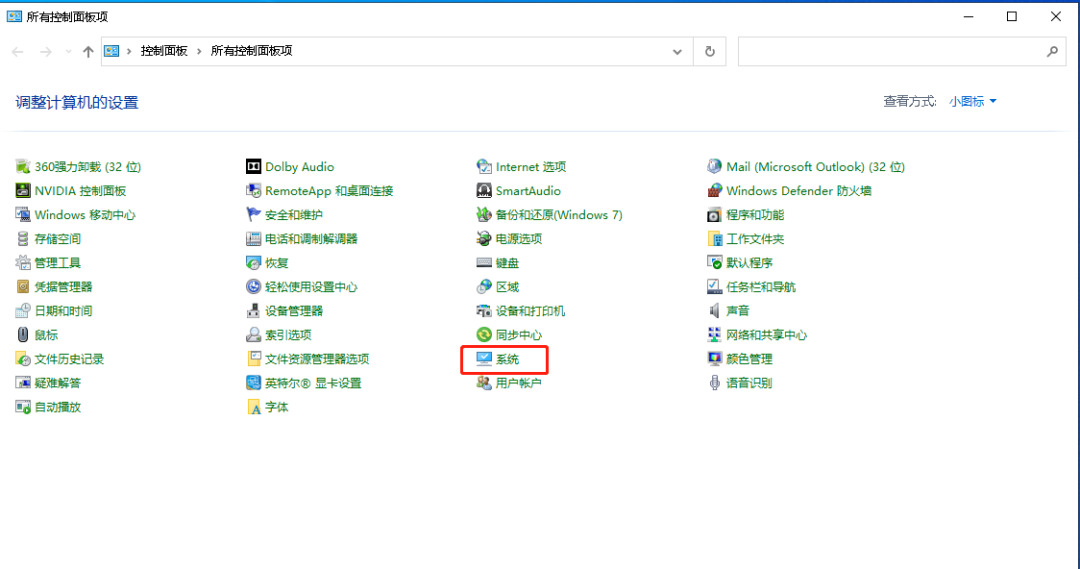The width and height of the screenshot is (1080, 569).
Task: Open the 工作文件夹 icon
Action: tap(714, 239)
